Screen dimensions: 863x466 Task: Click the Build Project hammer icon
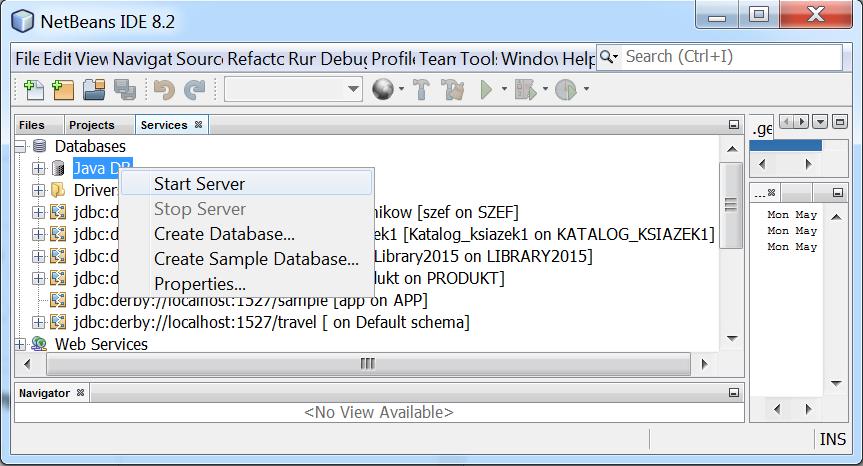[x=421, y=89]
